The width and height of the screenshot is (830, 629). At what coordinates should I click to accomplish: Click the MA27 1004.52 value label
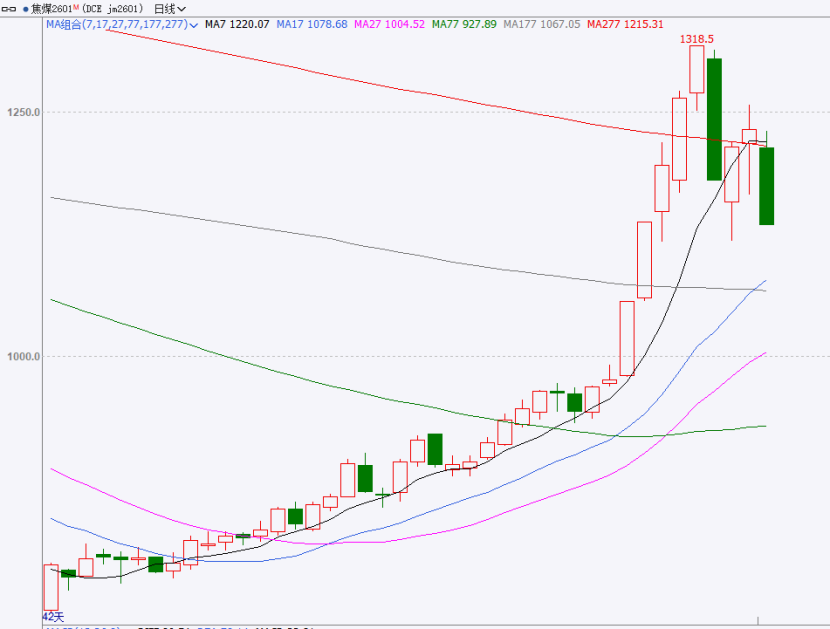(x=389, y=24)
